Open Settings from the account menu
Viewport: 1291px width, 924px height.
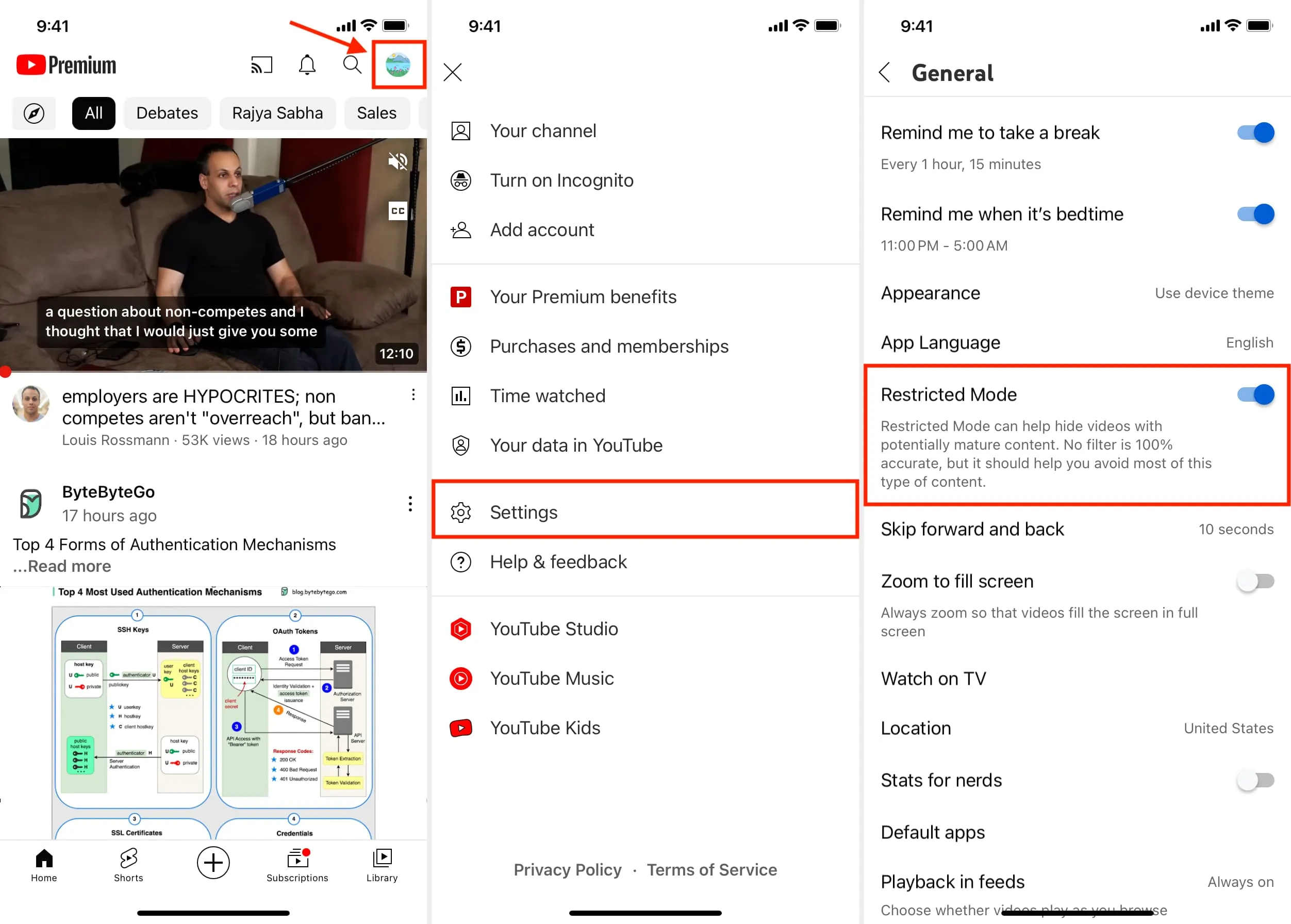(x=523, y=512)
